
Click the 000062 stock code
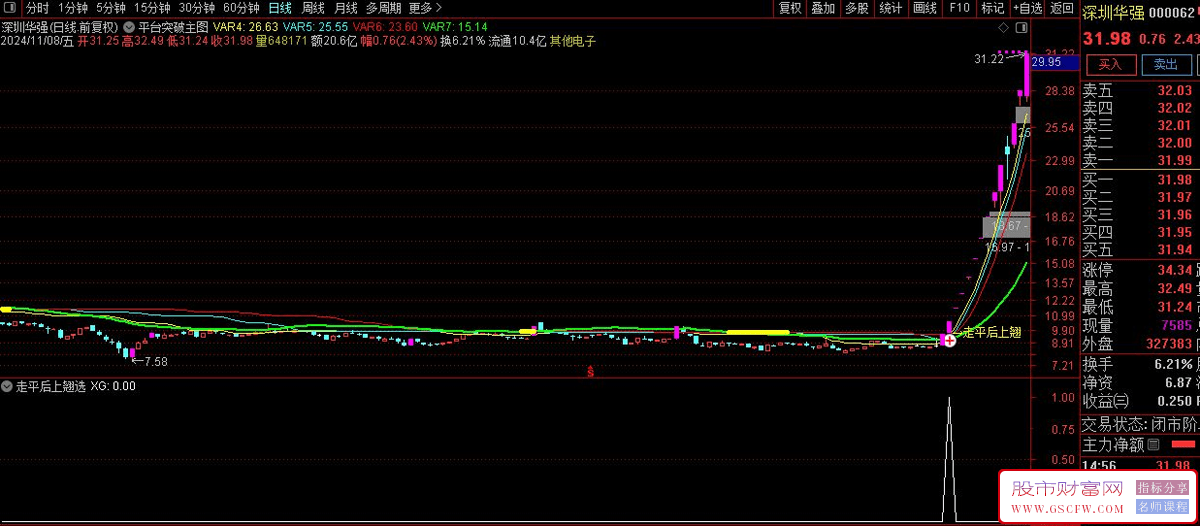click(x=1173, y=13)
